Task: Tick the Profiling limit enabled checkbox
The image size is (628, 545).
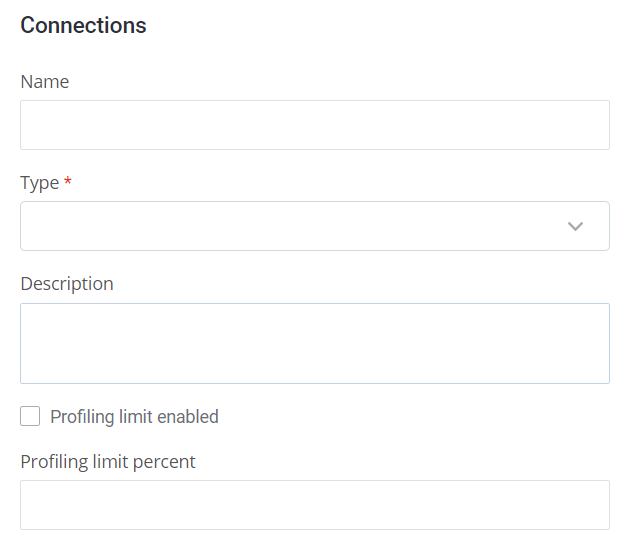Action: (x=30, y=416)
